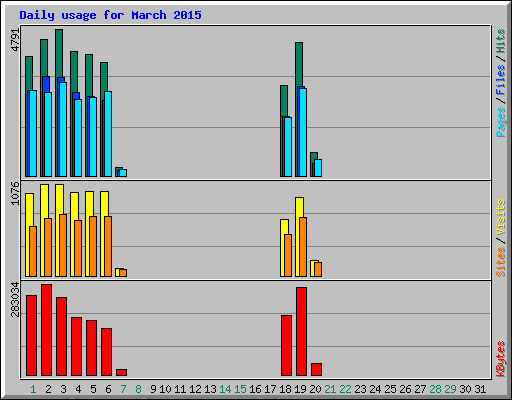Click the '4791' y-axis maximum value
This screenshot has width=512, height=400.
point(15,40)
